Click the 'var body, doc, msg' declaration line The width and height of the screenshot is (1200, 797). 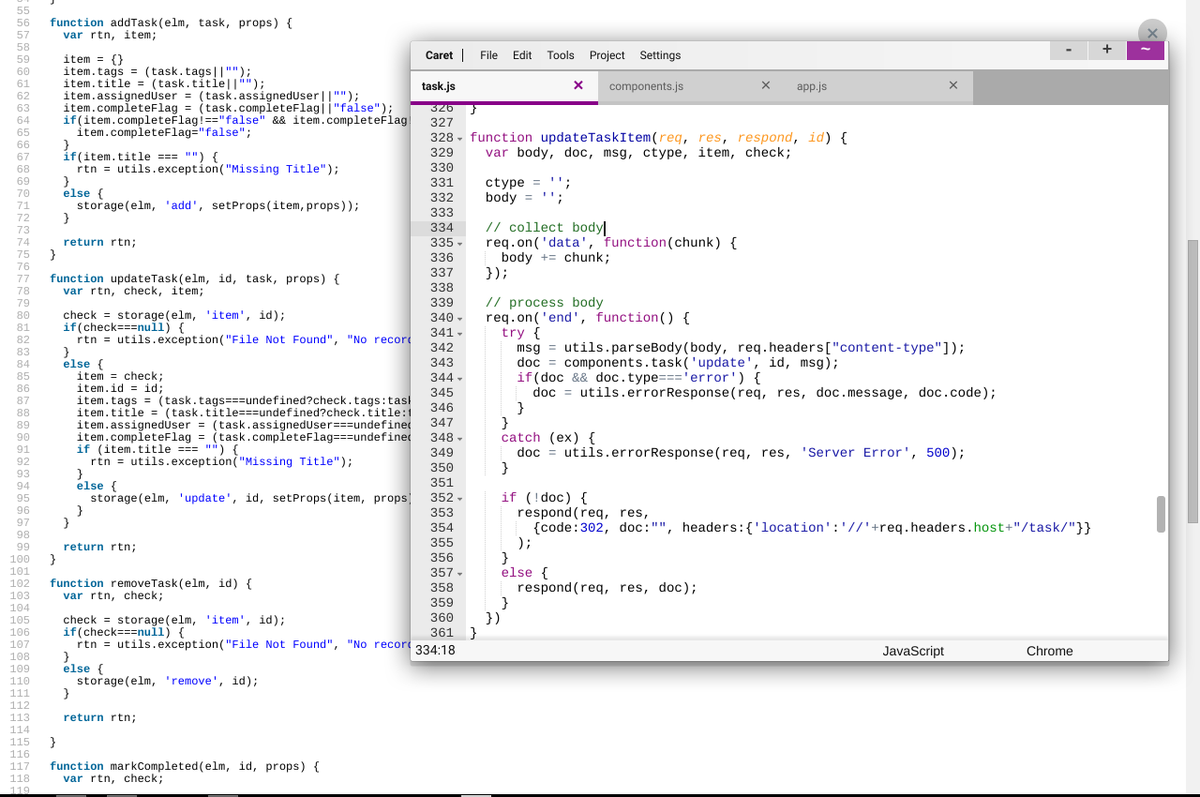point(638,153)
